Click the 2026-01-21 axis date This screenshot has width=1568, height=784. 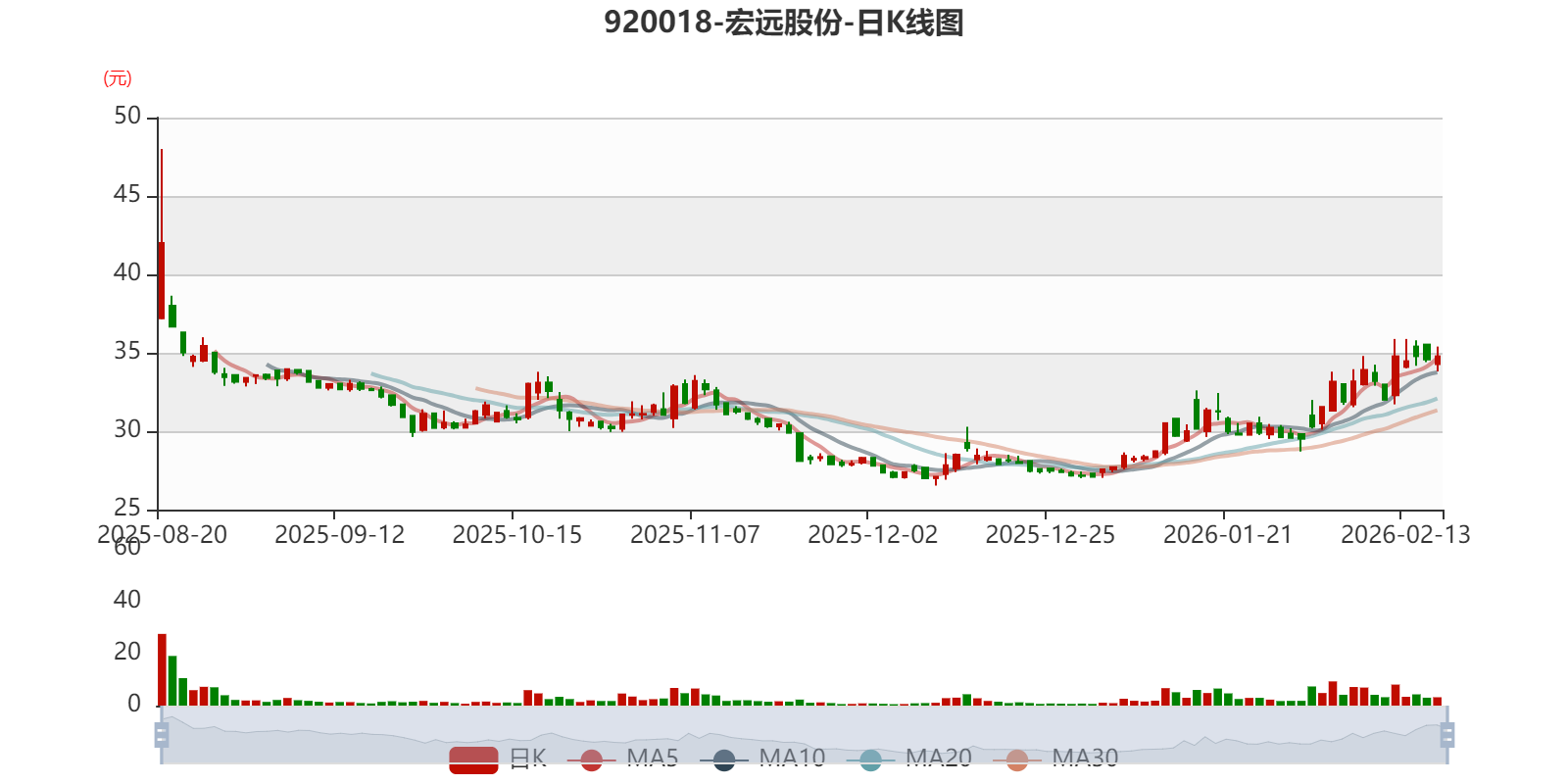pyautogui.click(x=1228, y=534)
